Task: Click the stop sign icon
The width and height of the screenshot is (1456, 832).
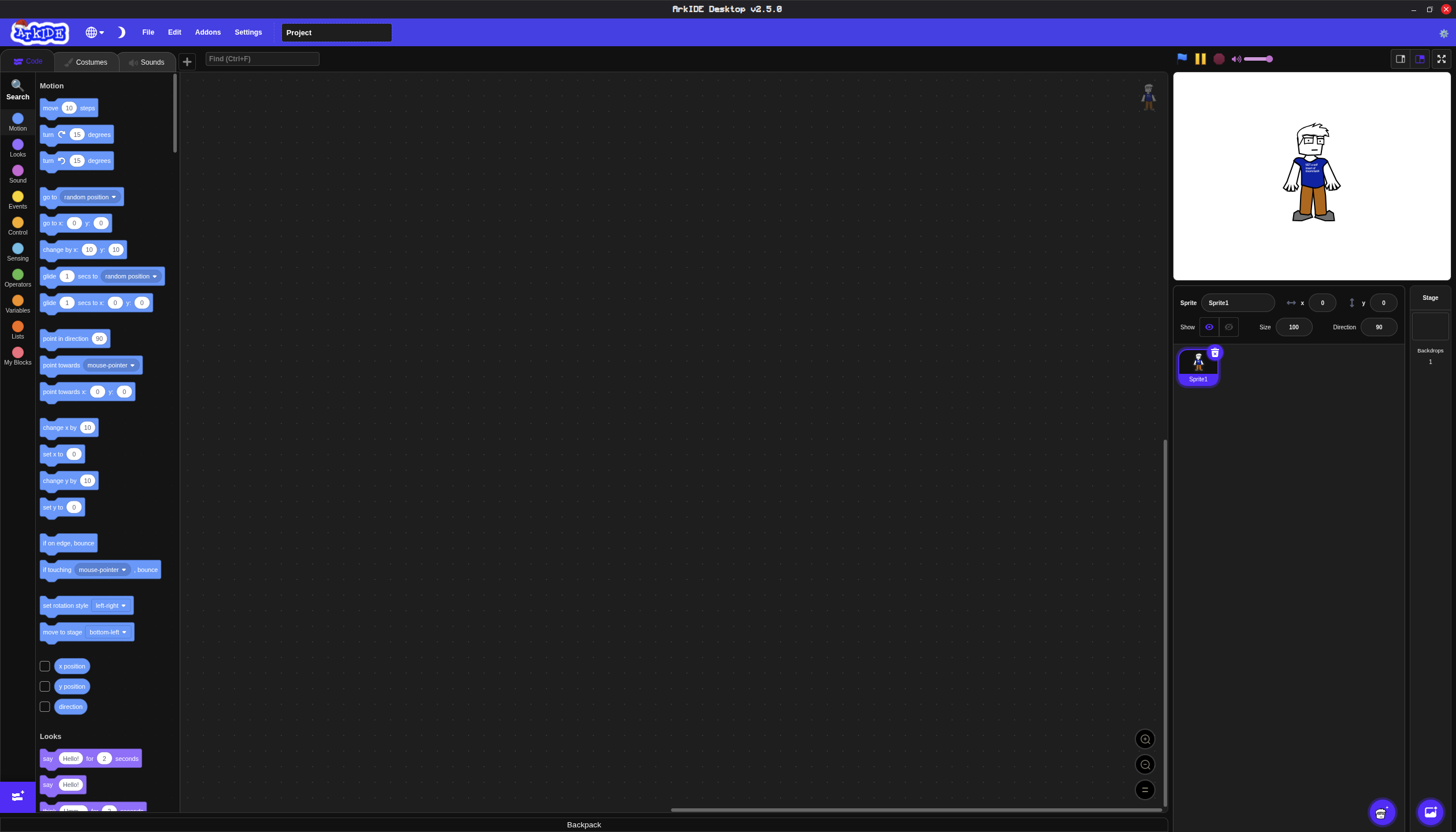Action: (1219, 58)
